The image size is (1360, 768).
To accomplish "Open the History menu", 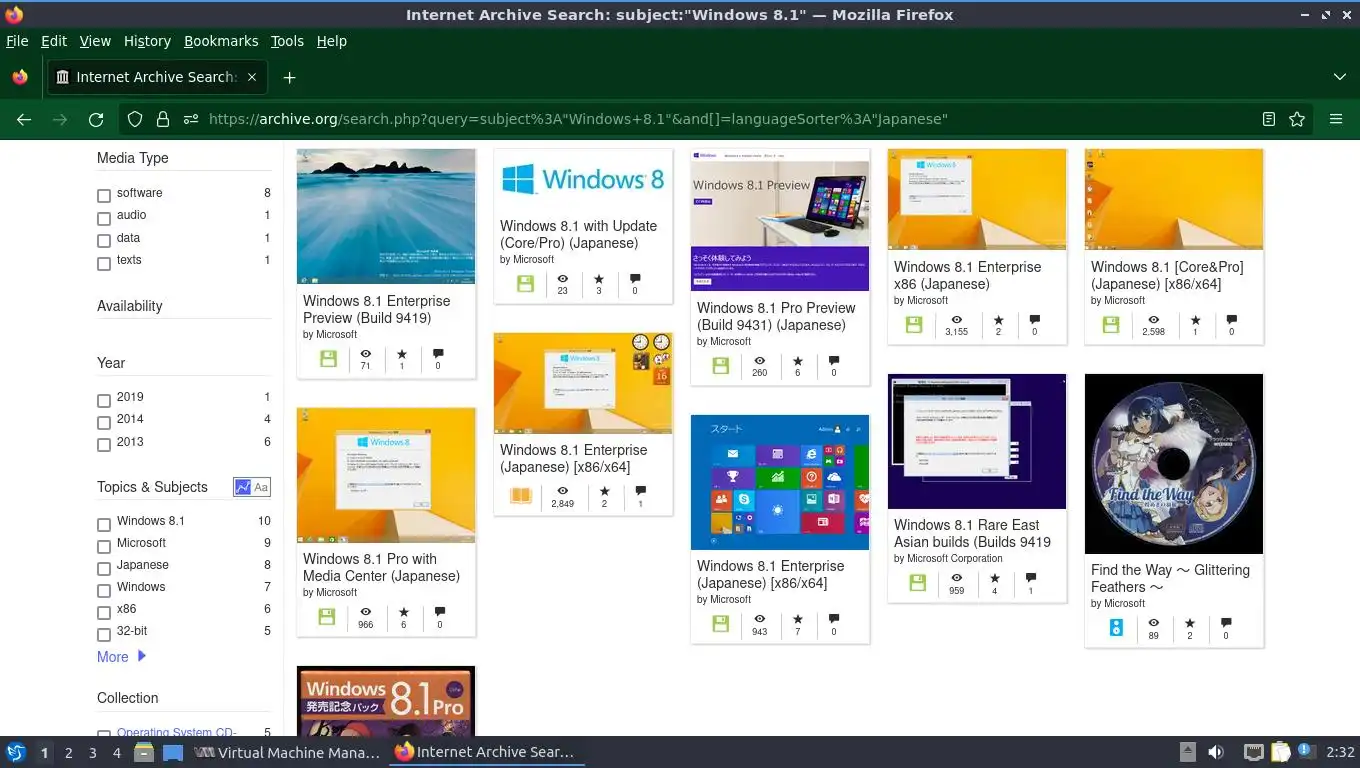I will coord(147,41).
